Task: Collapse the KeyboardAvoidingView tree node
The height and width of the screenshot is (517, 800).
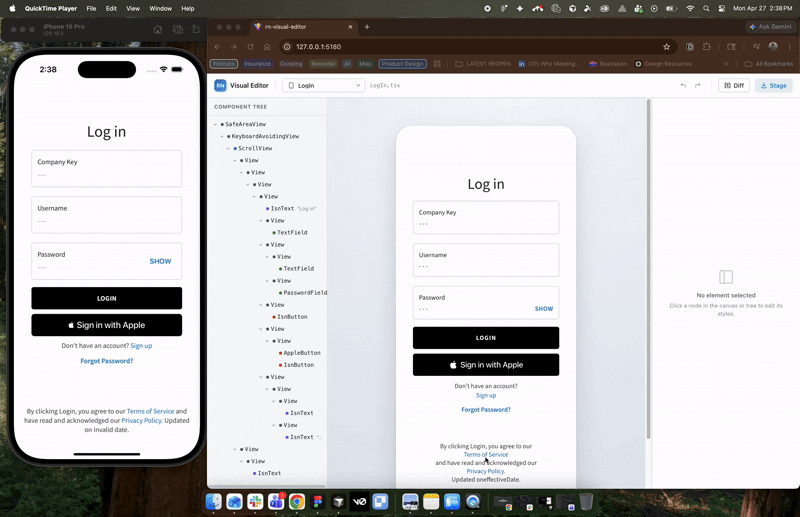Action: pyautogui.click(x=222, y=136)
